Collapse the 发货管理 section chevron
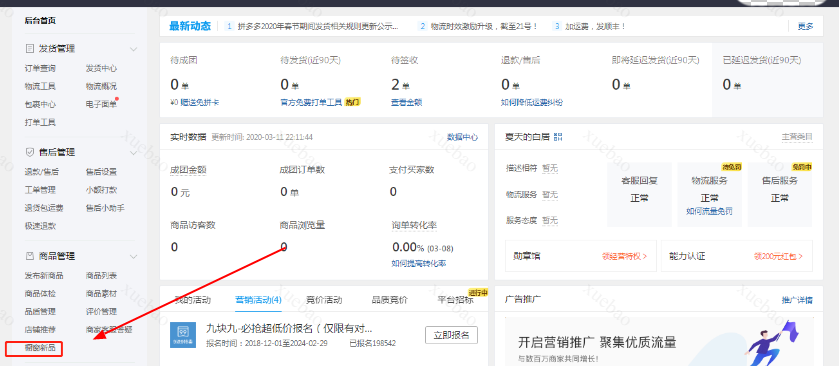The width and height of the screenshot is (839, 366). tap(133, 49)
